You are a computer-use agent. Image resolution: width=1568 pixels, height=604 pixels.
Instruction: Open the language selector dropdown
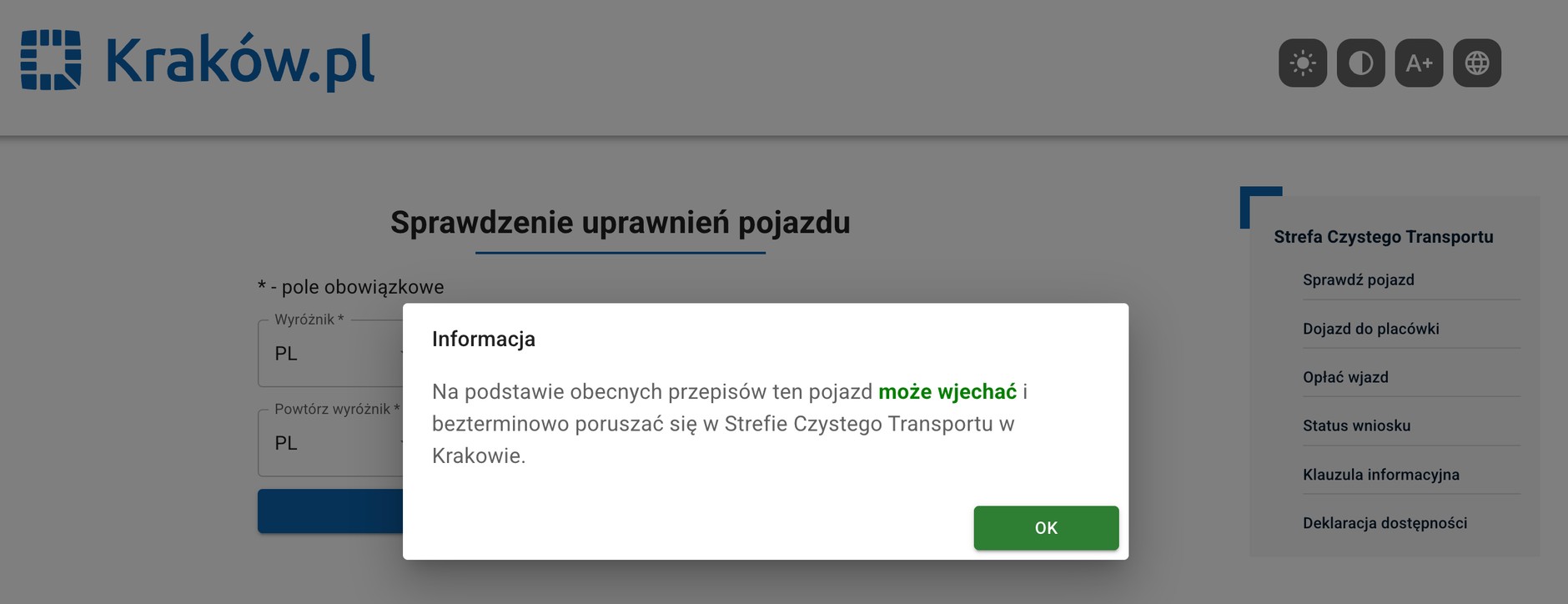pos(1476,63)
